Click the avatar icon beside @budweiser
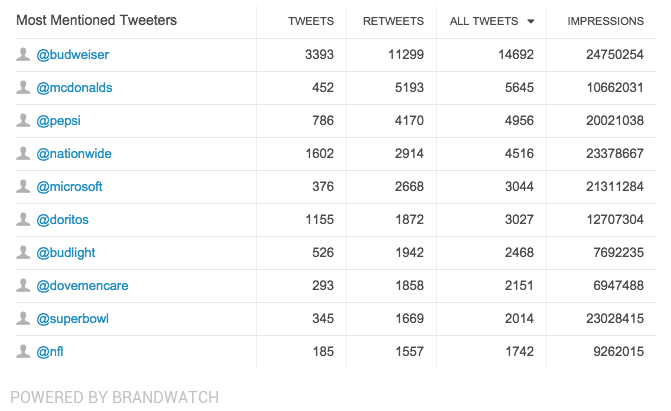The image size is (671, 411). pyautogui.click(x=23, y=54)
